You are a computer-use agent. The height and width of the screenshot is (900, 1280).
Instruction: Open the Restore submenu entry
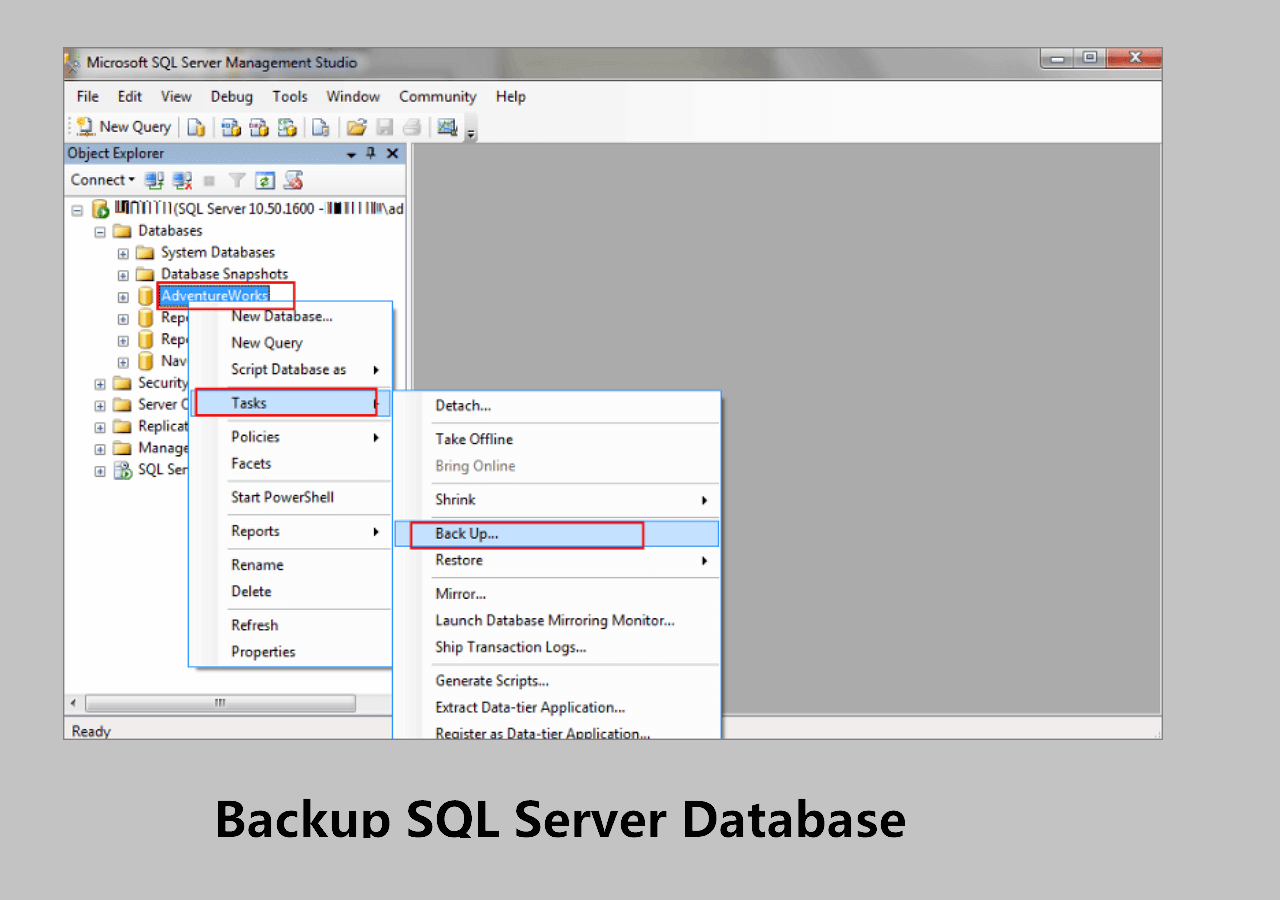click(459, 561)
